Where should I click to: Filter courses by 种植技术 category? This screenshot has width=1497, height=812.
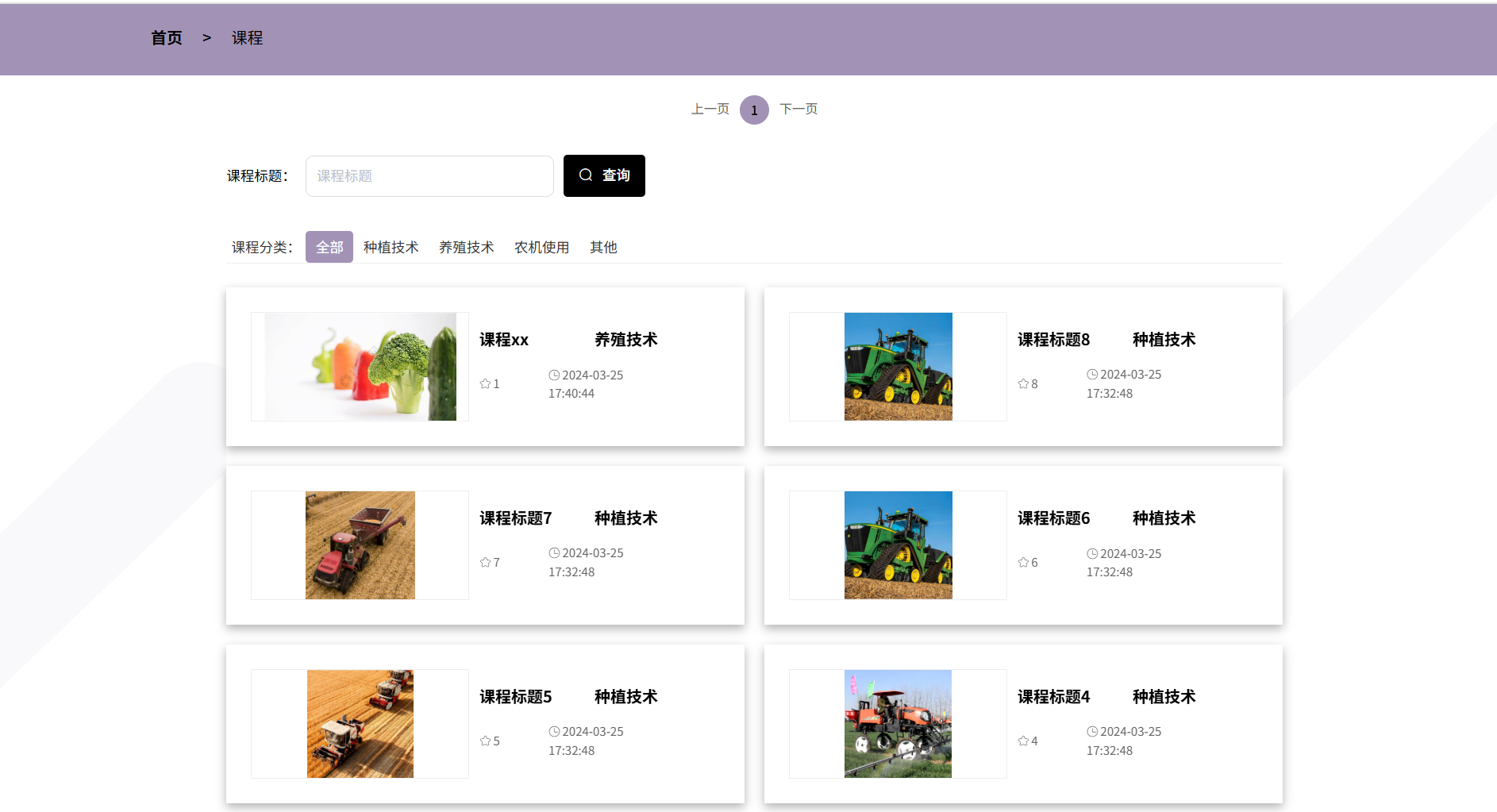coord(391,247)
